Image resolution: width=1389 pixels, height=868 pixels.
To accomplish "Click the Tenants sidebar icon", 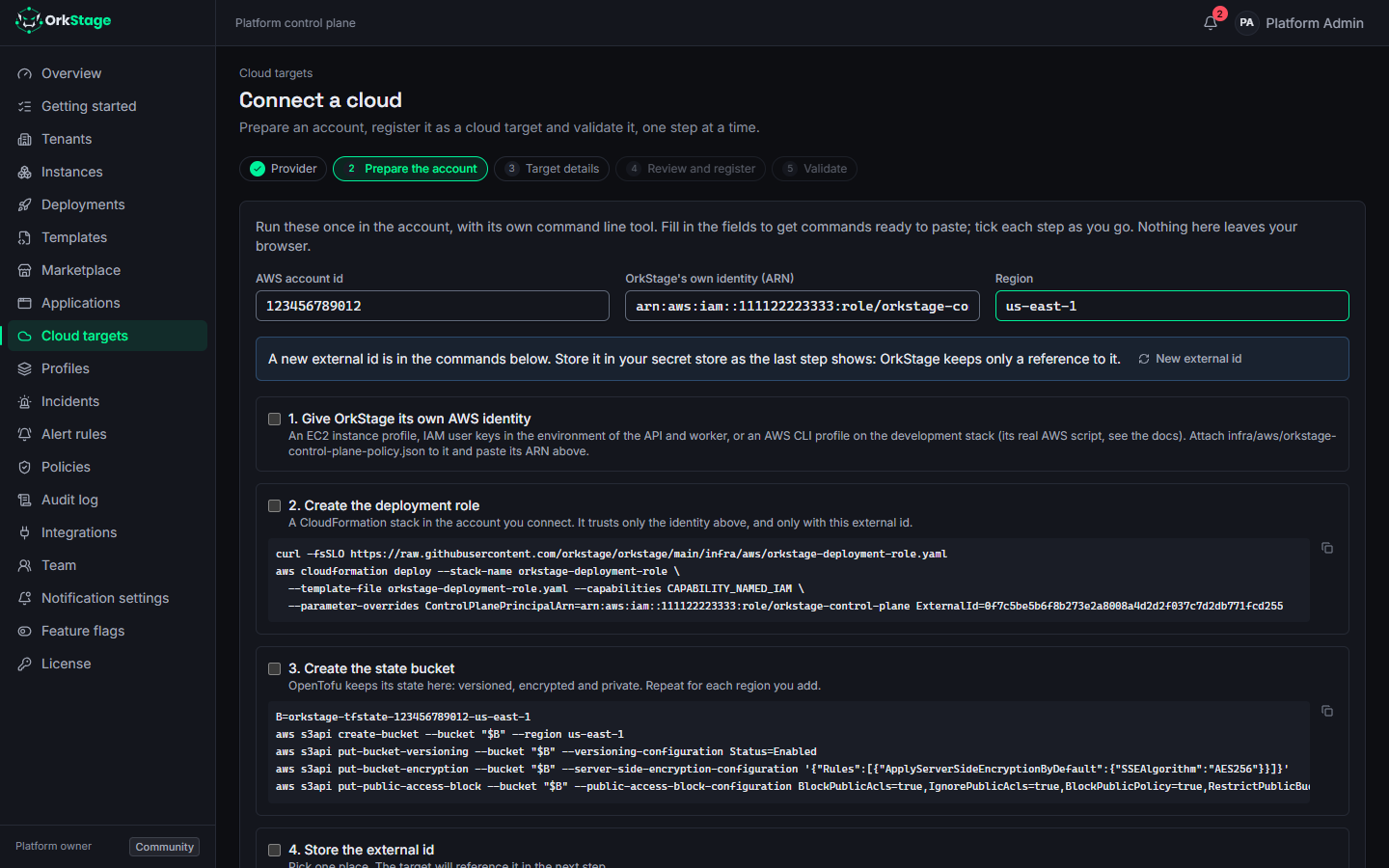I will pos(25,139).
